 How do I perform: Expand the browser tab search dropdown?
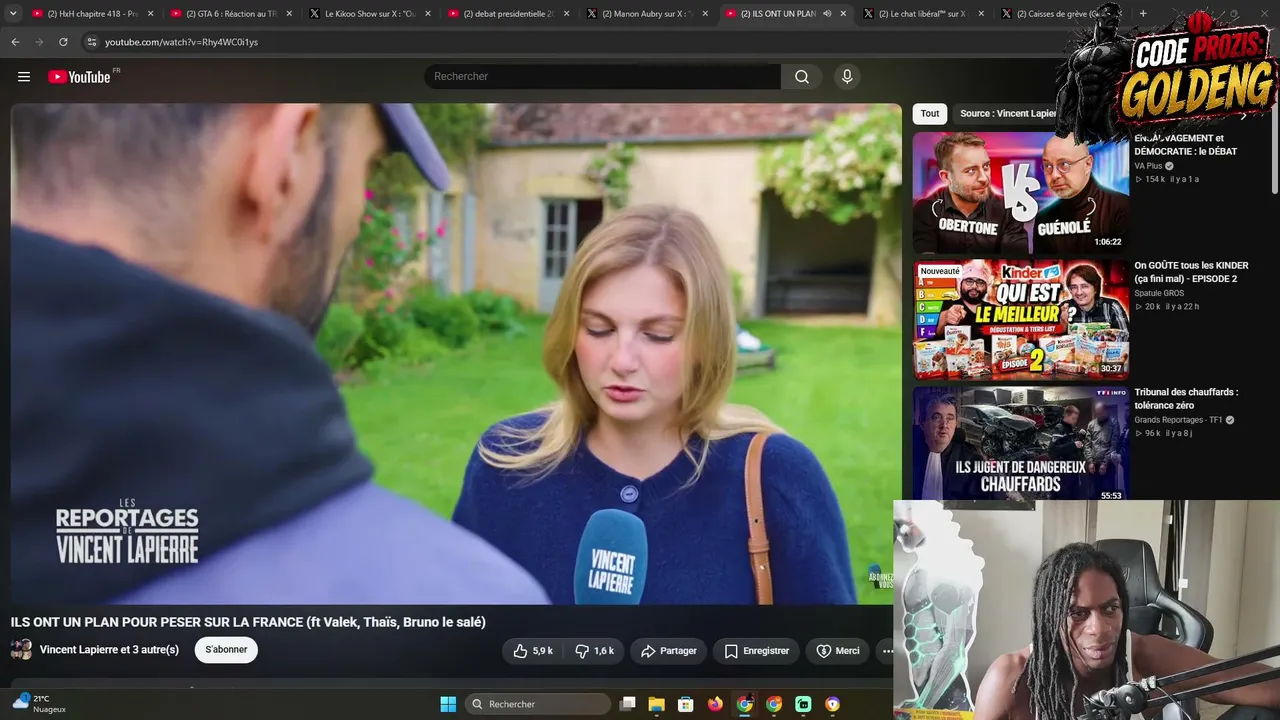[x=13, y=14]
